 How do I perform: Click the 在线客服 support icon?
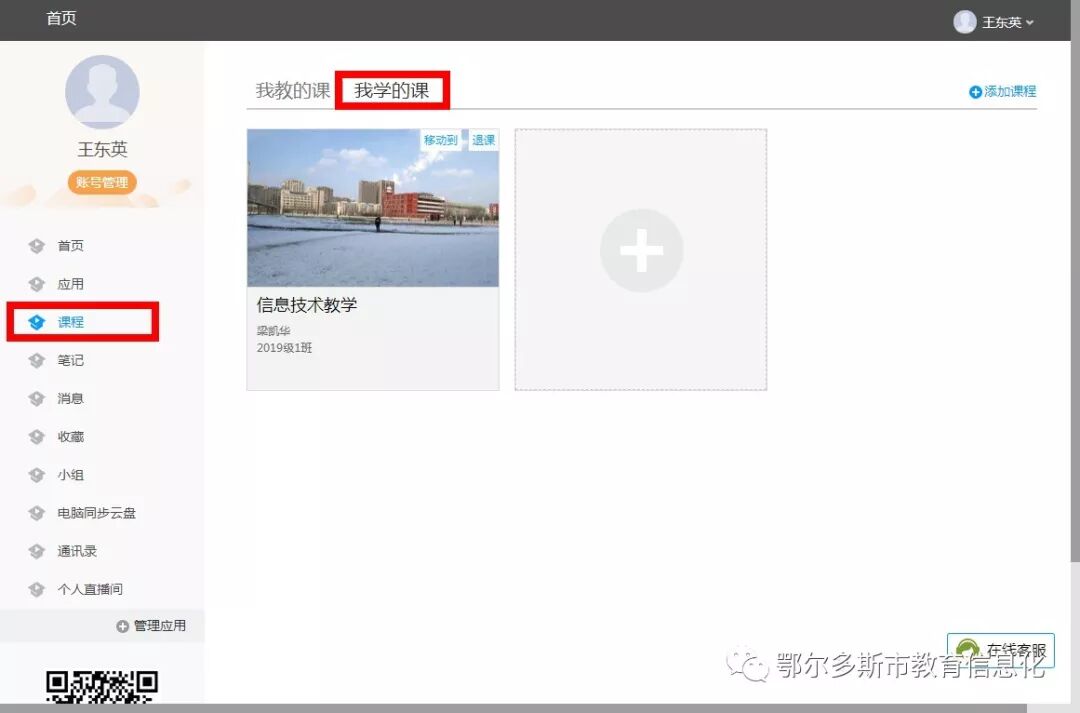tap(968, 648)
